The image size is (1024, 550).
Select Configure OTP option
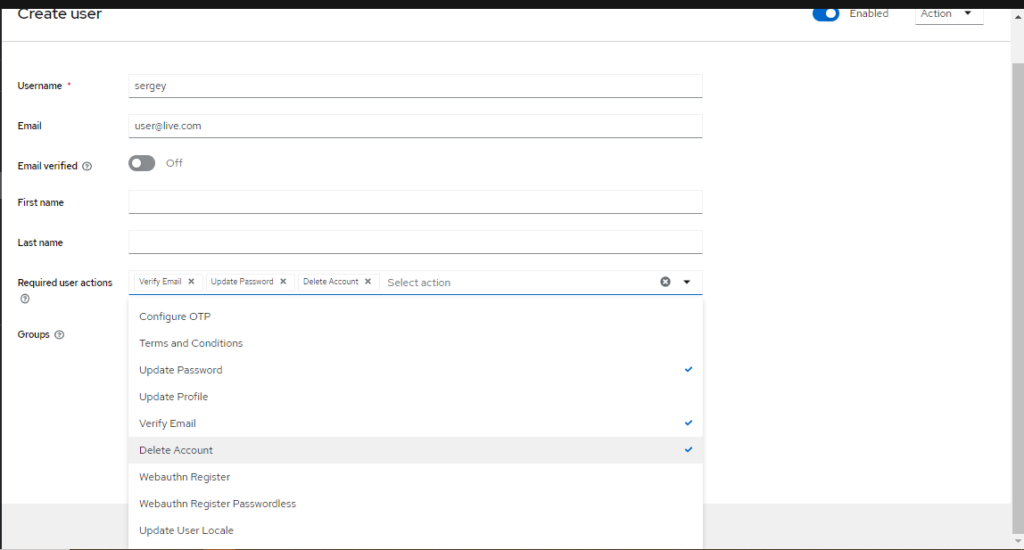click(x=175, y=317)
